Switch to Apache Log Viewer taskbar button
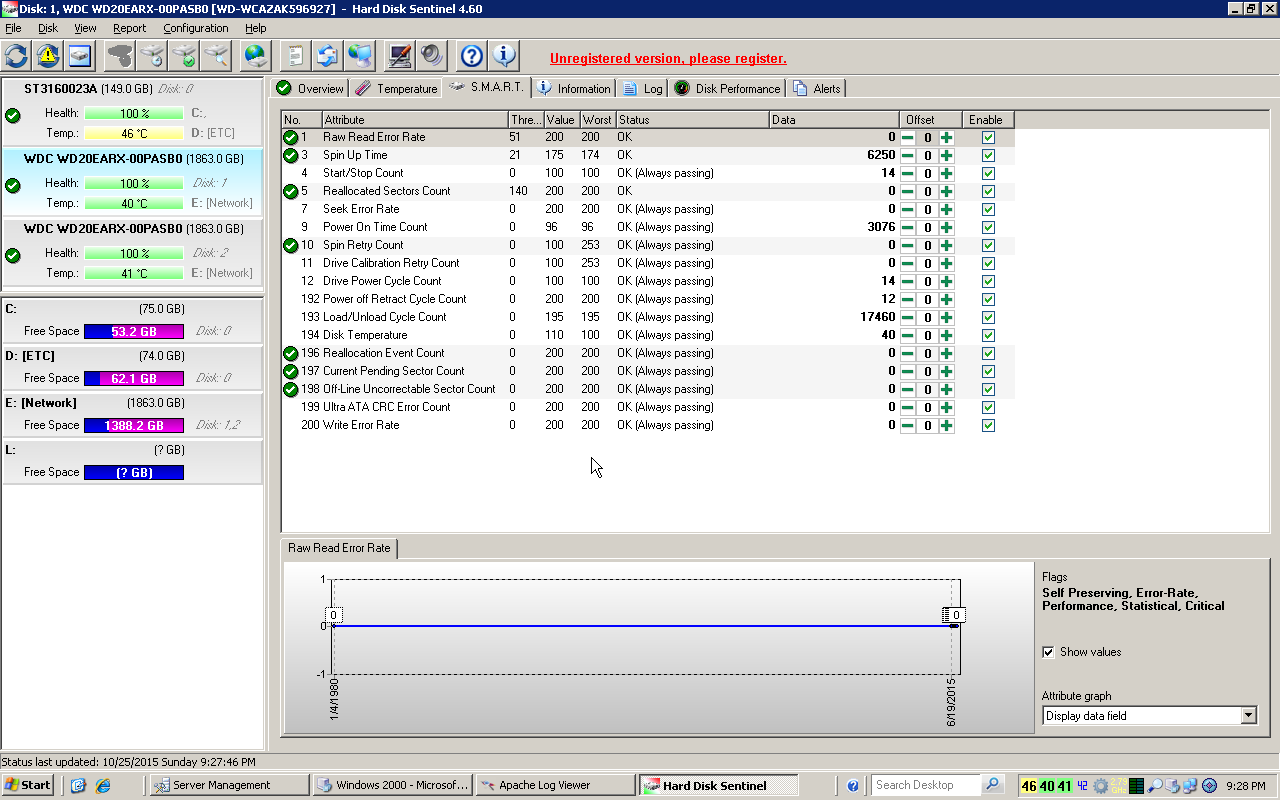Viewport: 1280px width, 800px height. pyautogui.click(x=555, y=785)
